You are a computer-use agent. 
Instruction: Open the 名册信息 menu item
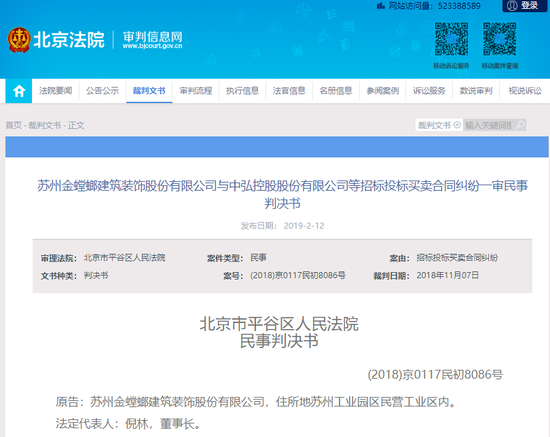coord(336,91)
